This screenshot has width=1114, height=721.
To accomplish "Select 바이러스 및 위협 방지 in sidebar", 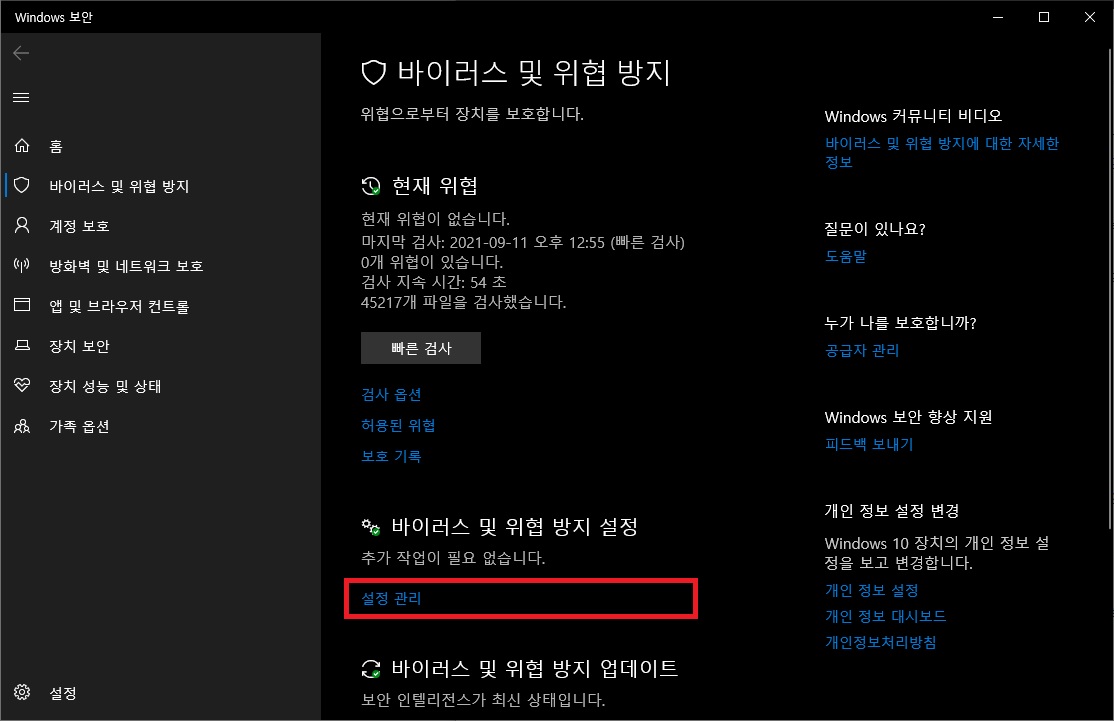I will [x=119, y=186].
